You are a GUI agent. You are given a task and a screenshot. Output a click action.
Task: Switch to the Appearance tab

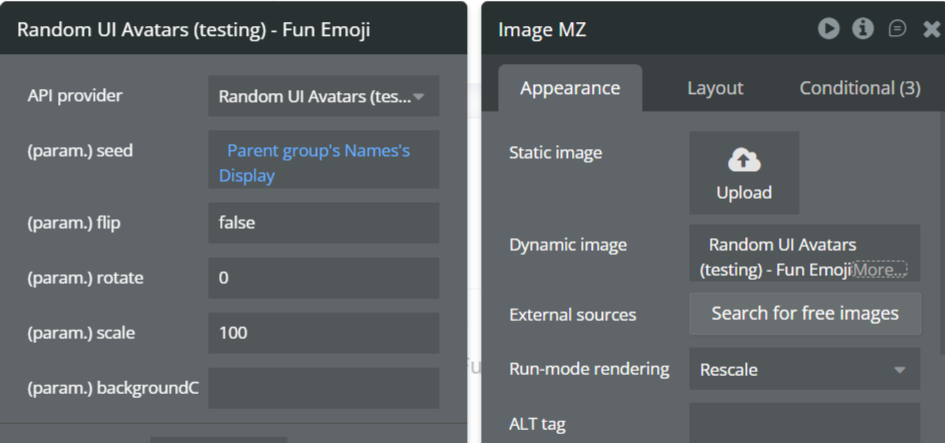(x=570, y=88)
